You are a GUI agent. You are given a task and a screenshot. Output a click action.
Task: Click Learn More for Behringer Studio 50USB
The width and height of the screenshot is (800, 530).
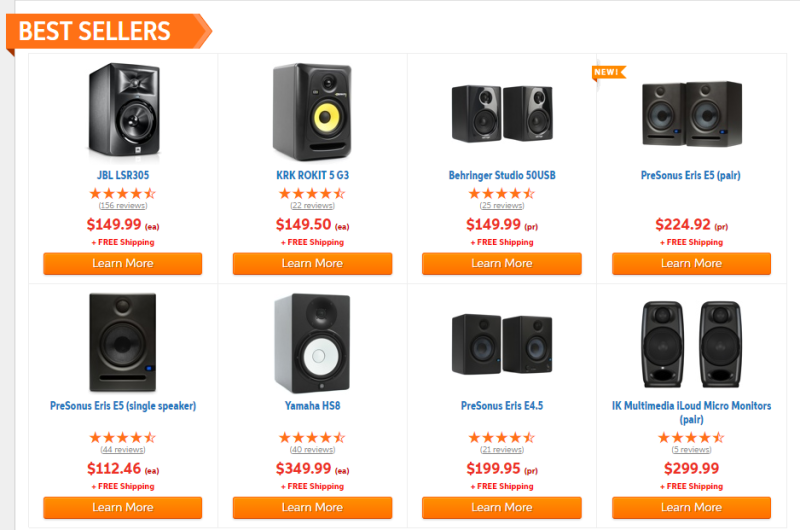coord(502,264)
